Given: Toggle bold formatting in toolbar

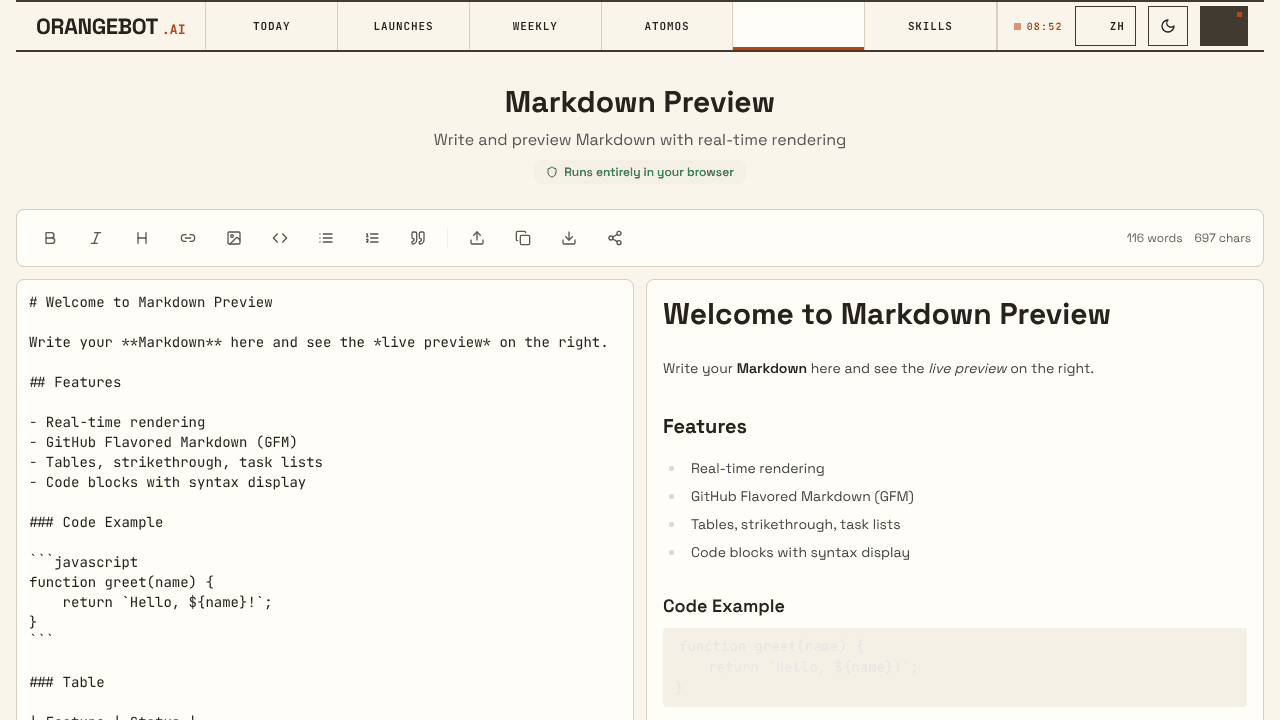Looking at the screenshot, I should pos(50,238).
